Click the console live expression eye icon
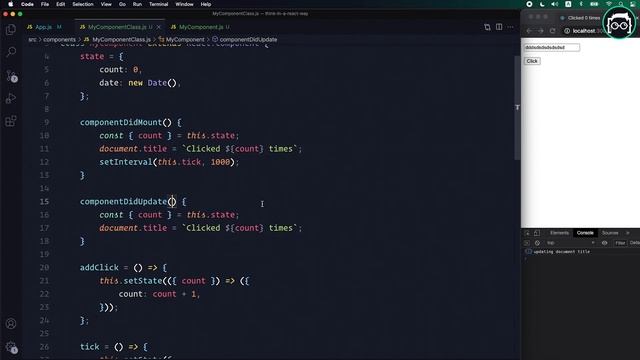The height and width of the screenshot is (360, 640). click(x=604, y=243)
